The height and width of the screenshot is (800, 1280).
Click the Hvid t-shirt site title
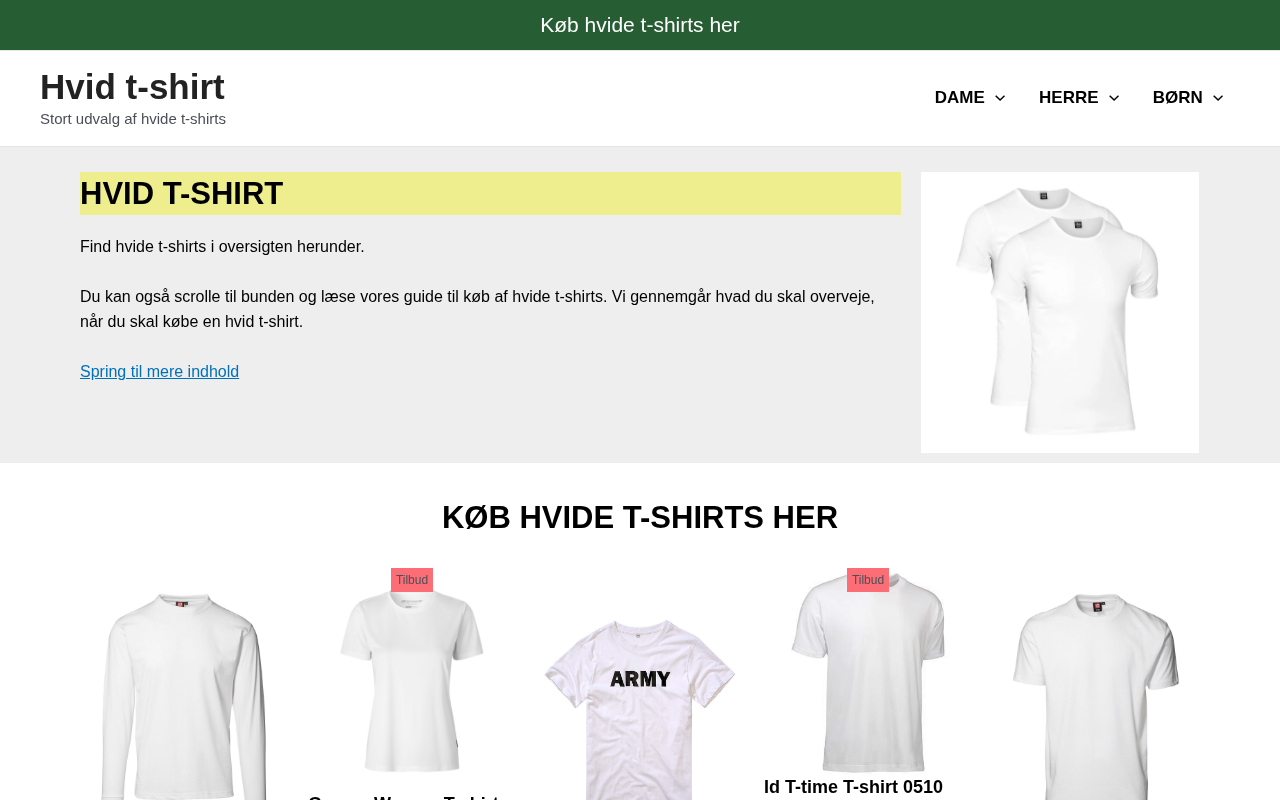click(132, 87)
